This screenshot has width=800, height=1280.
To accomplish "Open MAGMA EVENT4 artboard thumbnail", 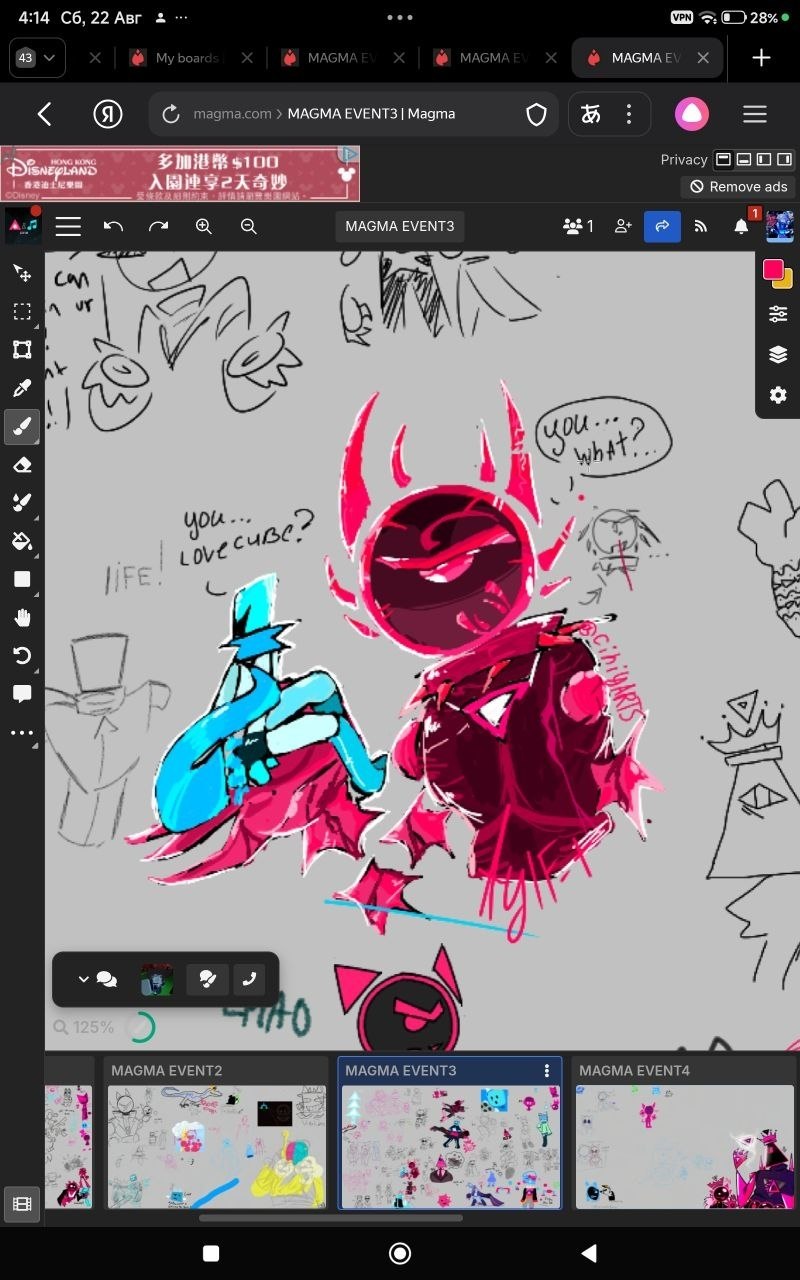I will point(684,1147).
